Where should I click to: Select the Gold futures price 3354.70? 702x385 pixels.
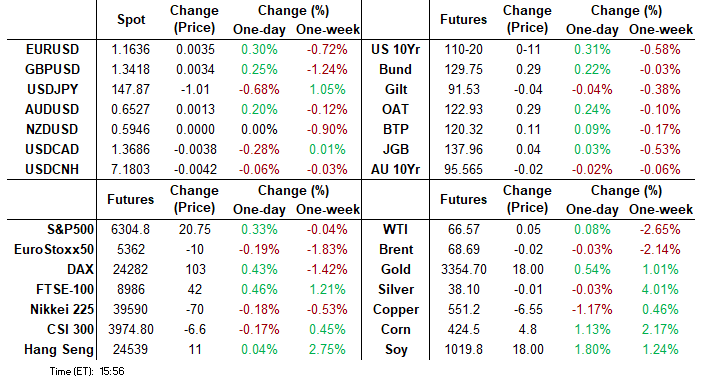(463, 270)
